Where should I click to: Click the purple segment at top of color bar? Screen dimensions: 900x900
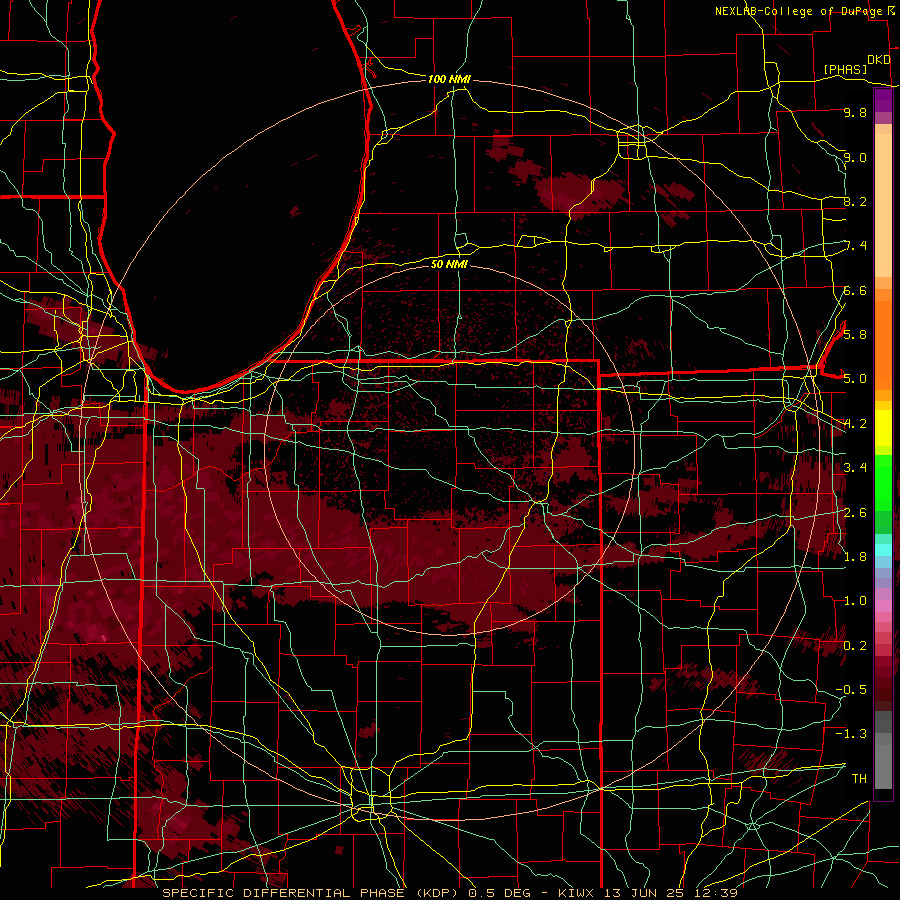[x=883, y=101]
